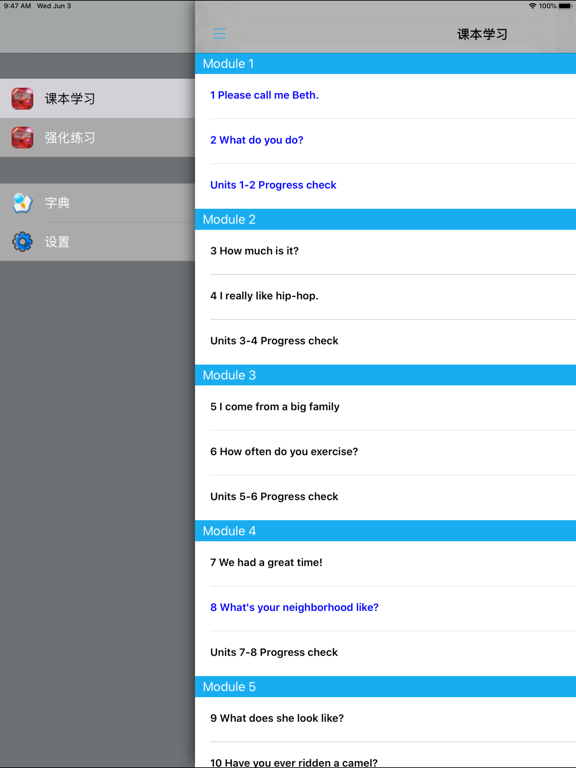Tap the Wi-Fi icon in status bar

click(x=532, y=6)
